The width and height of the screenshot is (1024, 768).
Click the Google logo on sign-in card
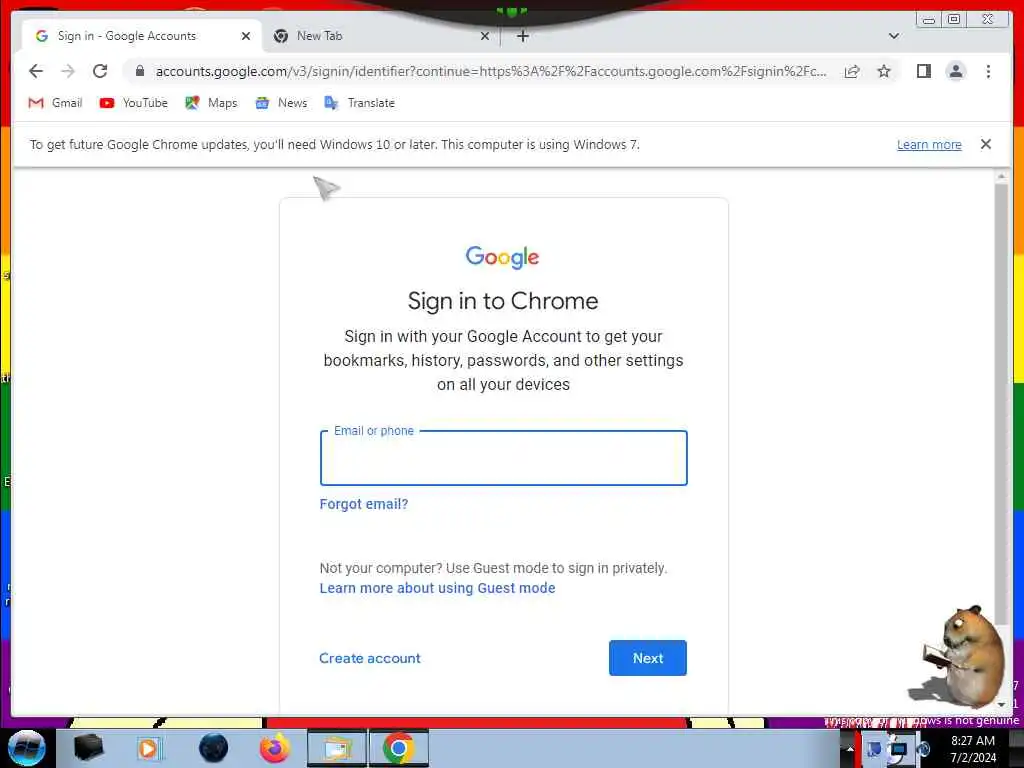(502, 257)
